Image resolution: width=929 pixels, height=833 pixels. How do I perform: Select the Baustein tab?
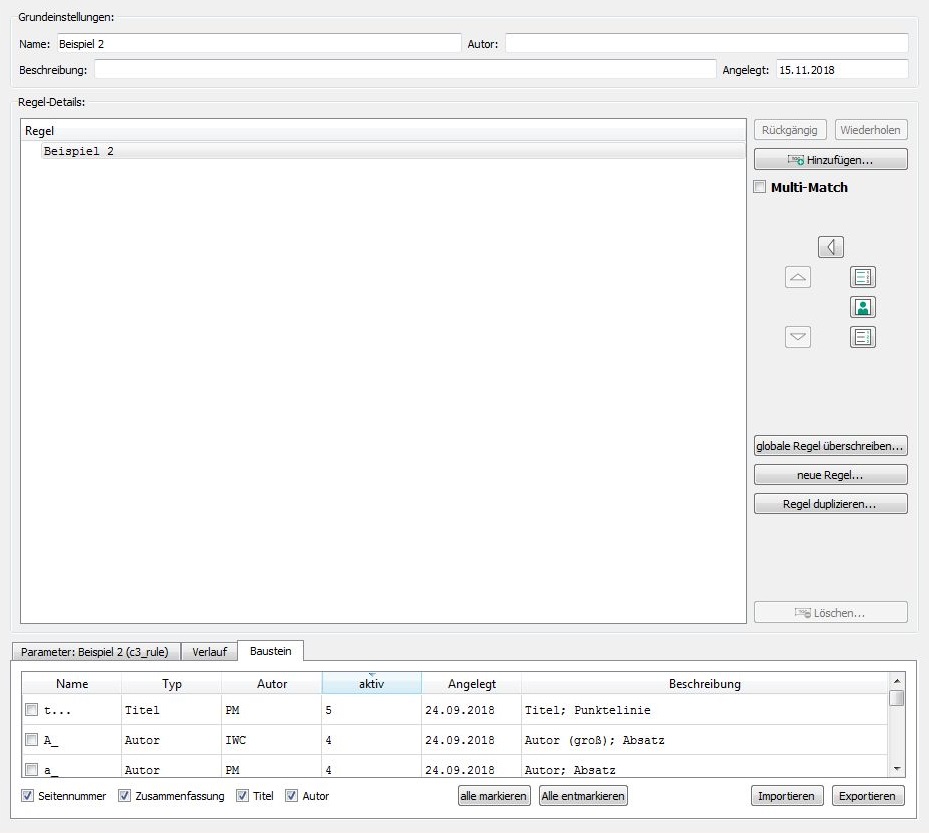[x=271, y=651]
